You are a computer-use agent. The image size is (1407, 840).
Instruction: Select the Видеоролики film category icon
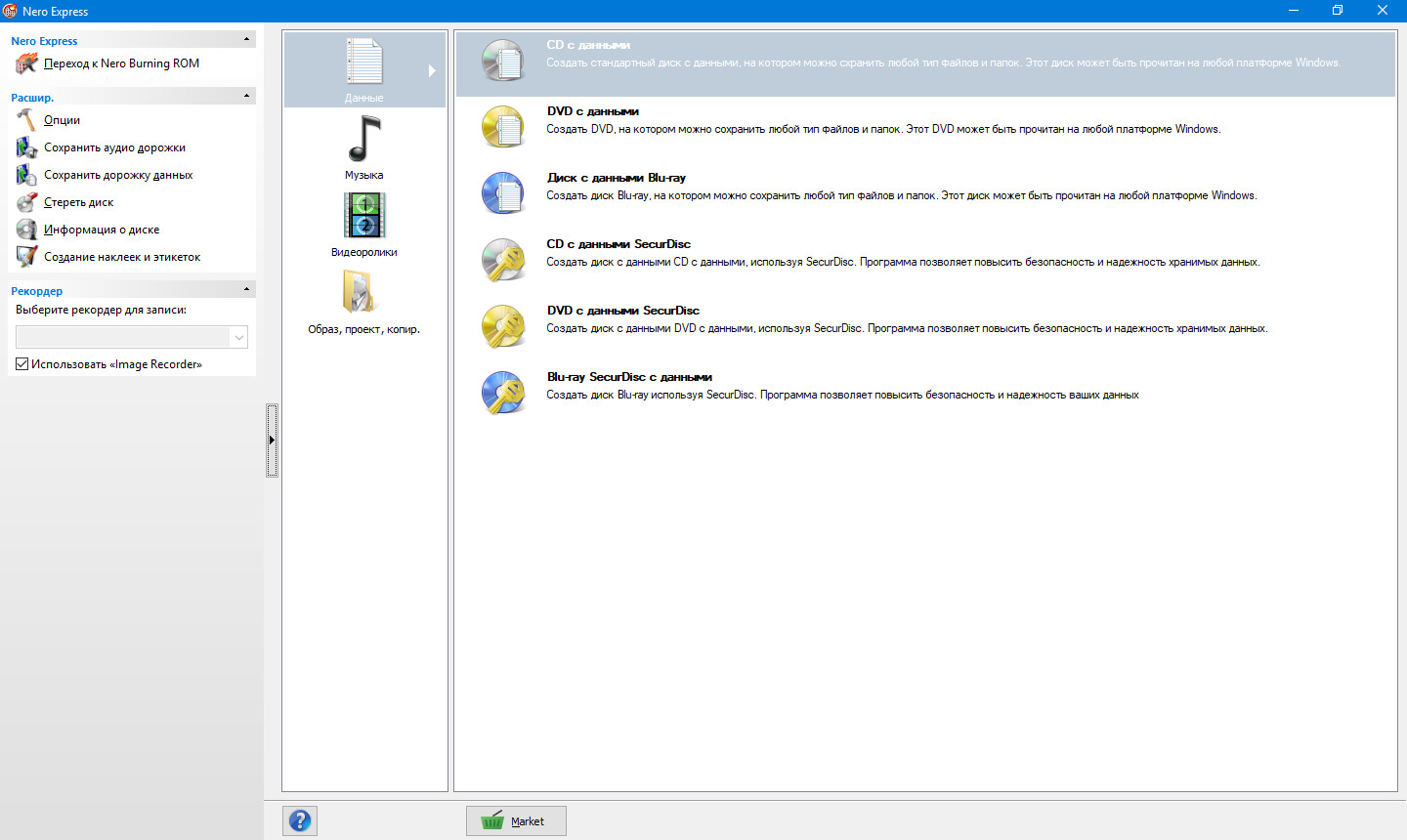coord(363,216)
